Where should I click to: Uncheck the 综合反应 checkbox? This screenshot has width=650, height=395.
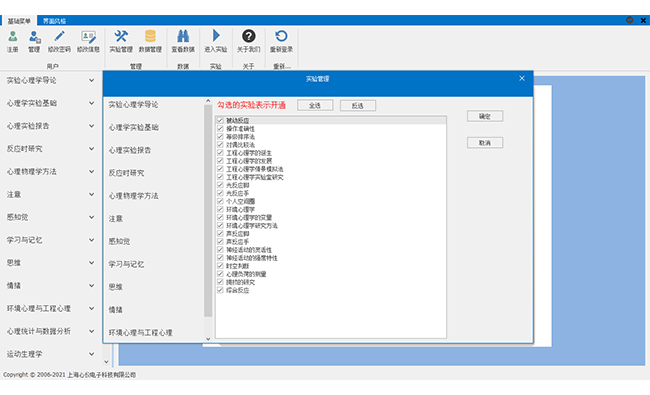coord(220,290)
